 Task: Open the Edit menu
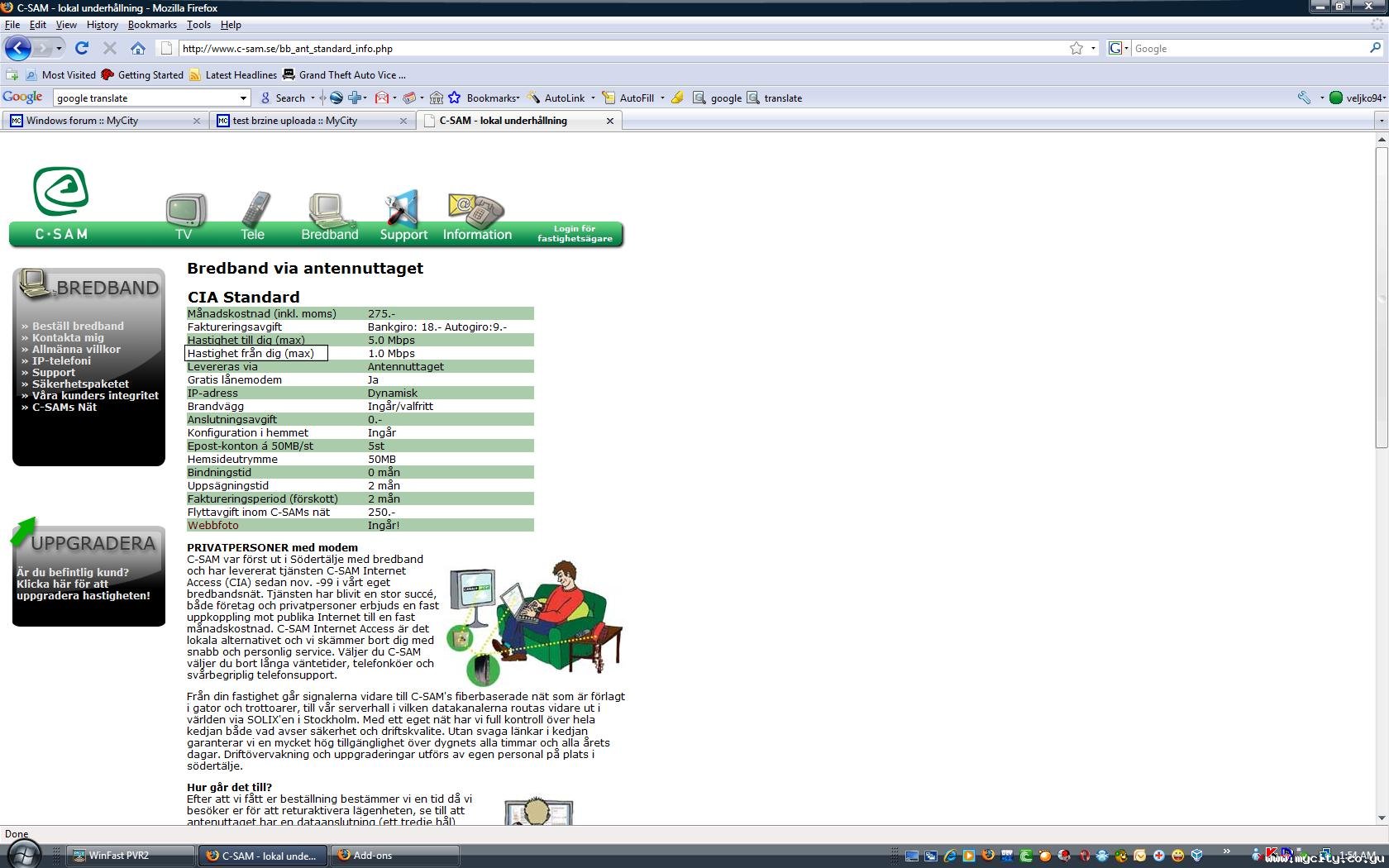38,25
